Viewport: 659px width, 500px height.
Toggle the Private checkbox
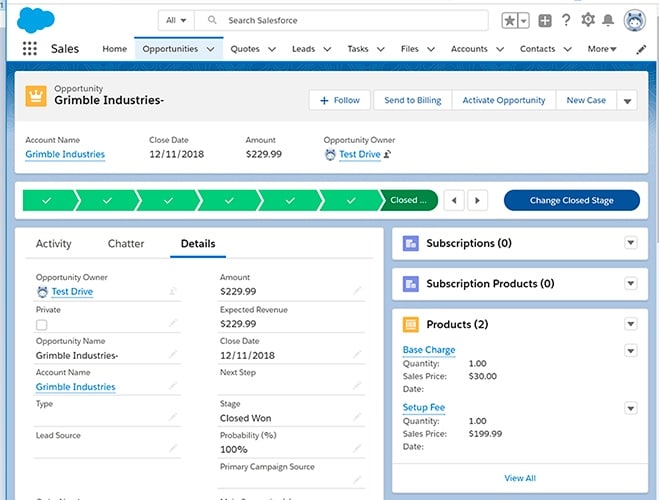point(42,325)
